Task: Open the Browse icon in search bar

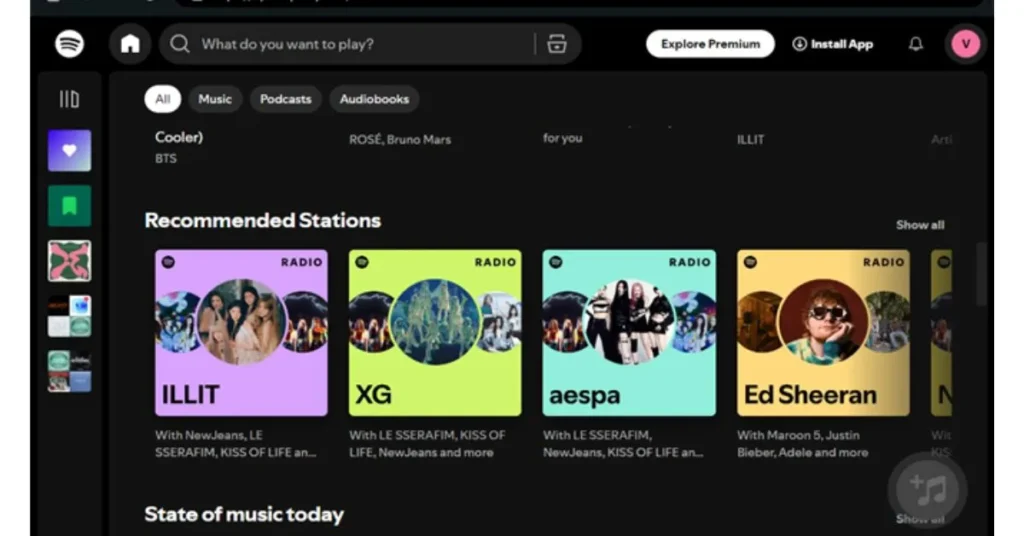Action: coord(556,44)
